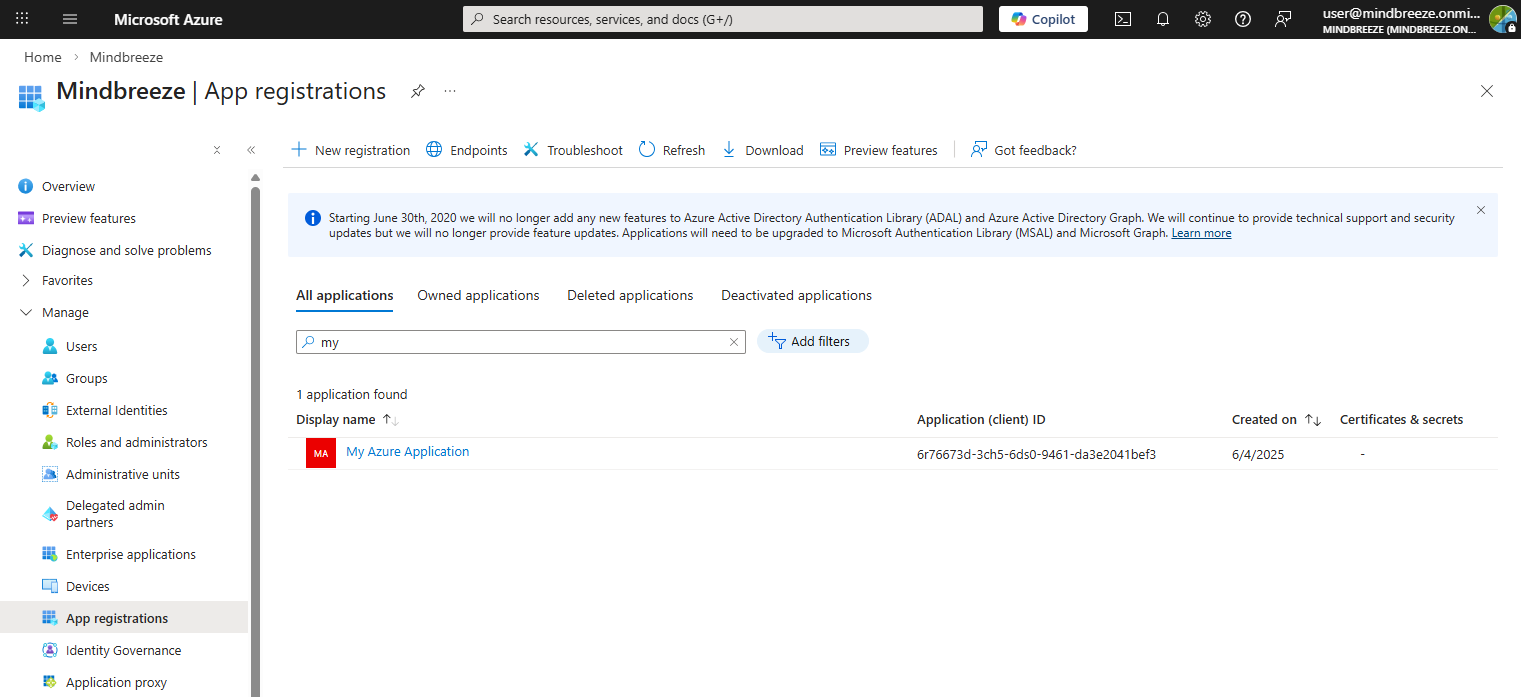Click the help question mark icon

[1243, 19]
